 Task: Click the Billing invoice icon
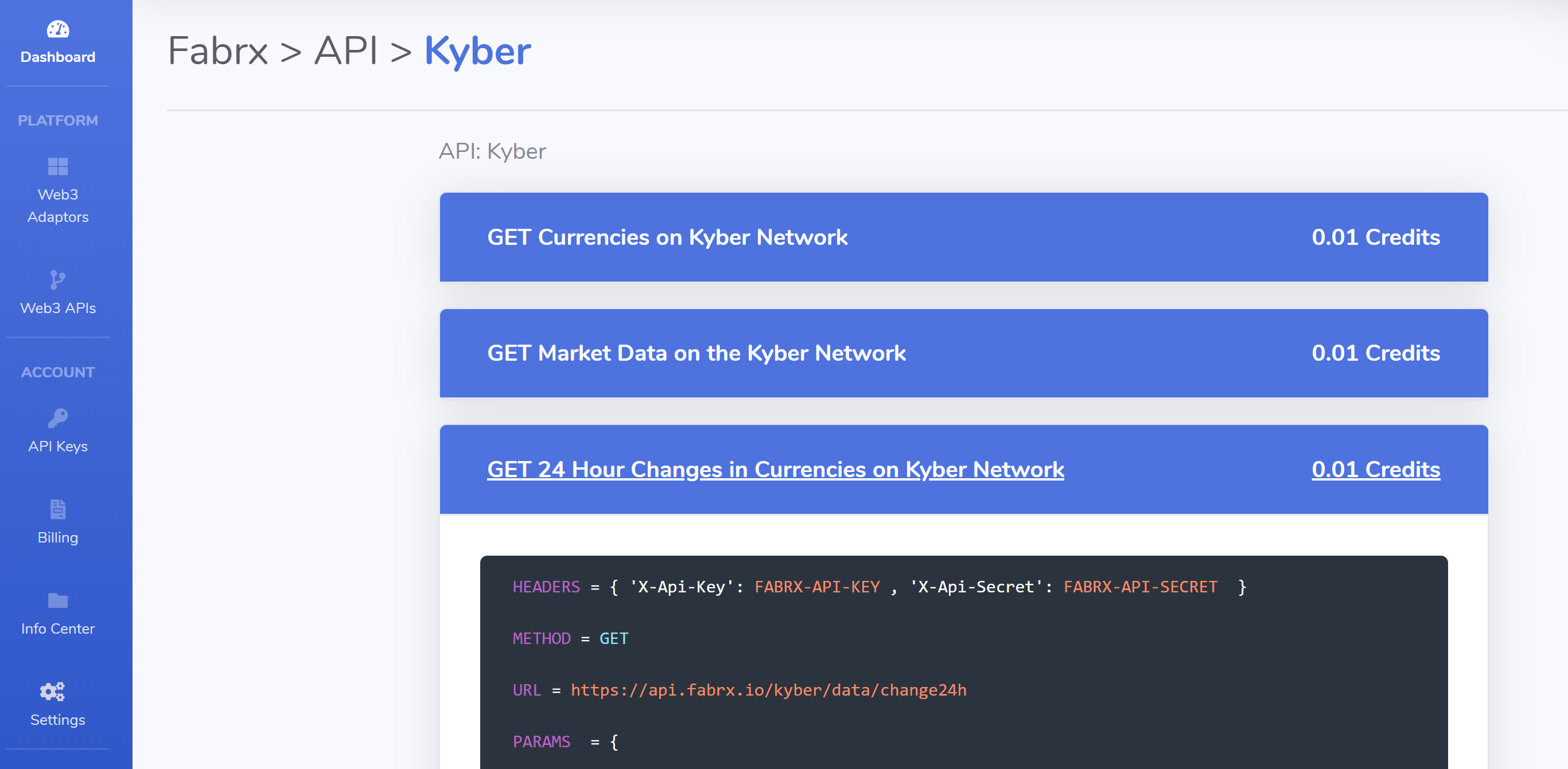click(x=58, y=509)
